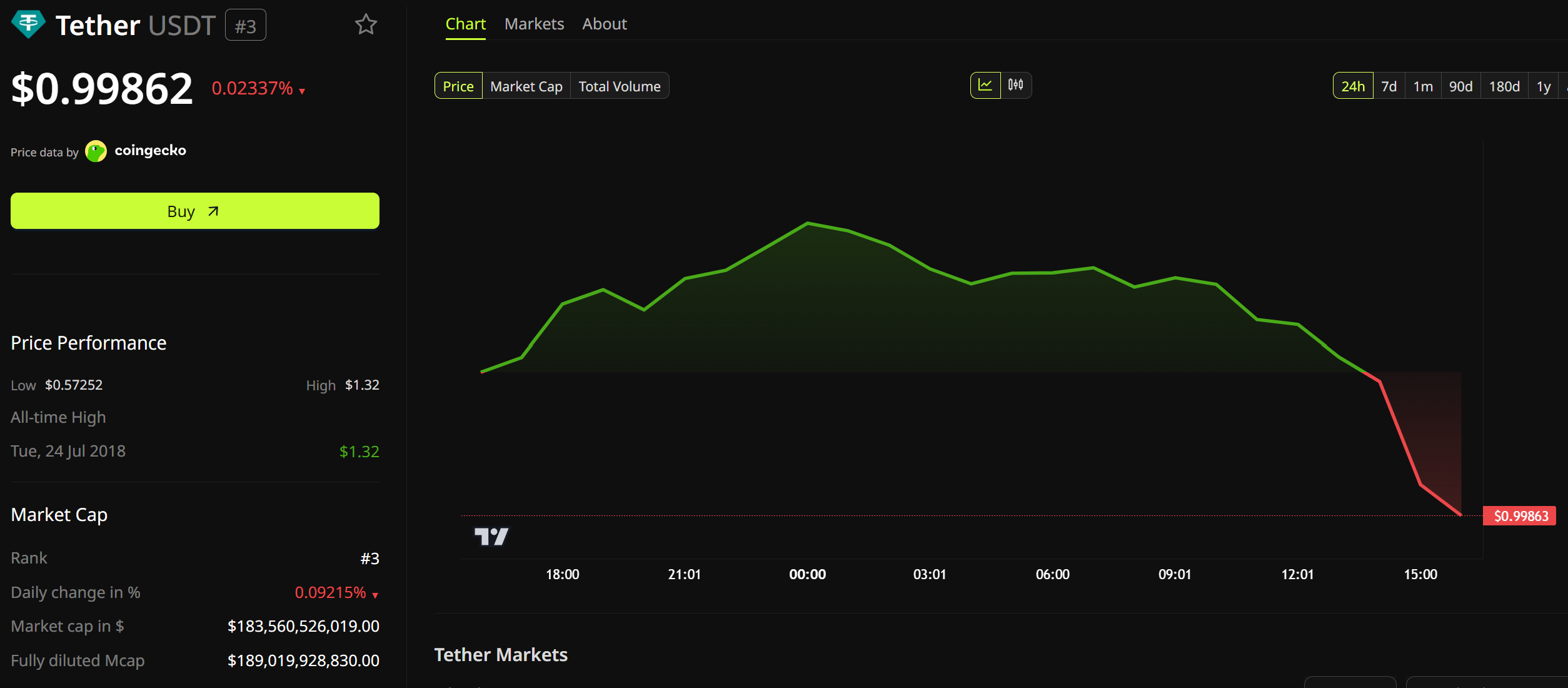The image size is (1568, 688).
Task: Click the 03:01 time label on chart axis
Action: (x=930, y=574)
